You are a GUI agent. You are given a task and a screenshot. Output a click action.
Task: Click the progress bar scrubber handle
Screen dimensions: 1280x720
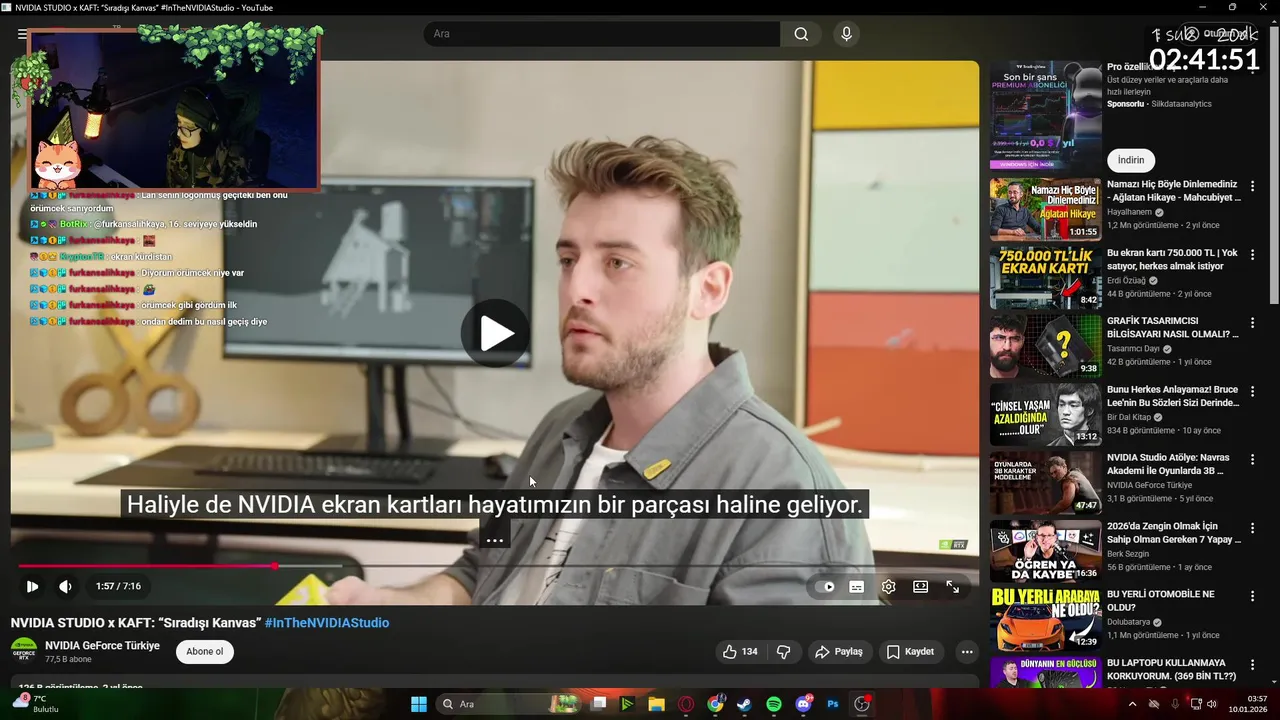(275, 566)
